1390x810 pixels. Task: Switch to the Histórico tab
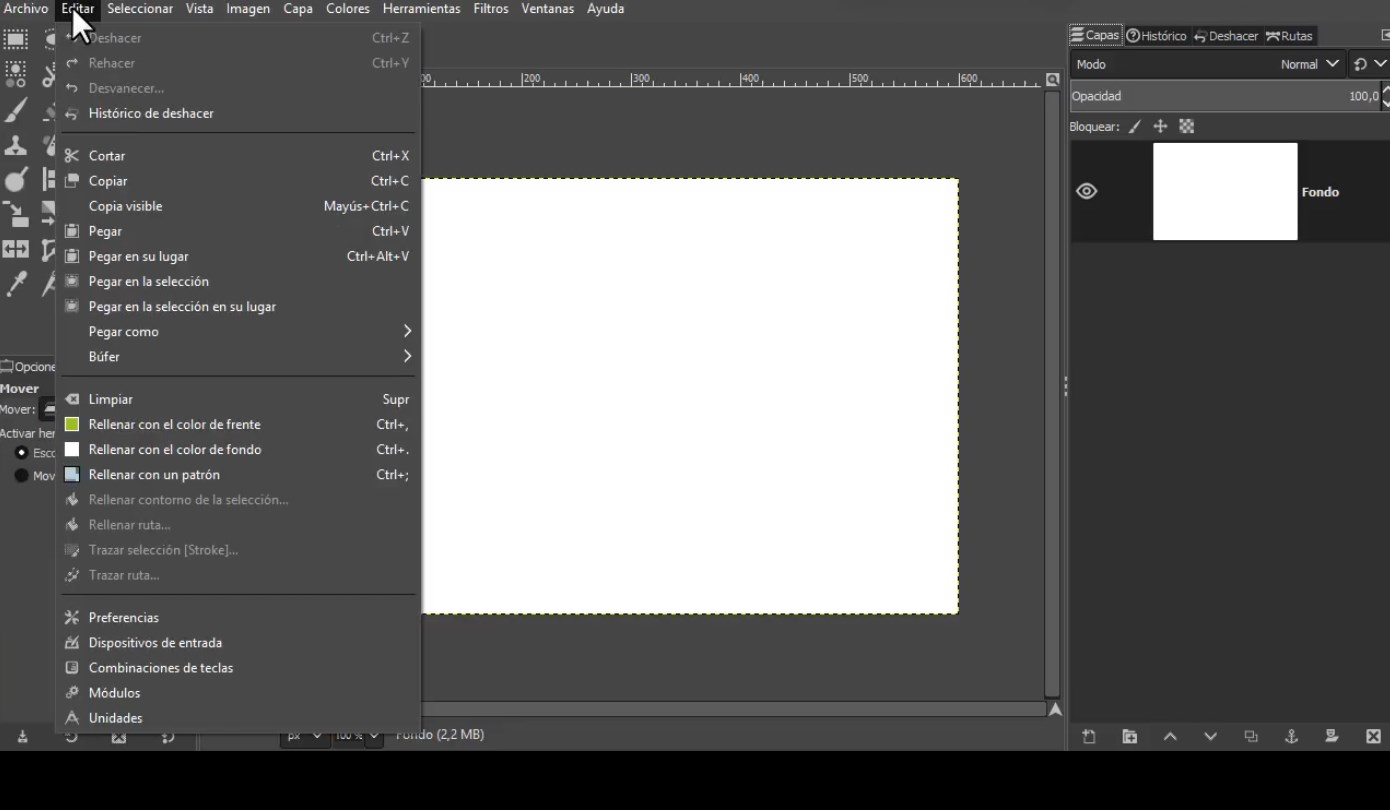click(x=1157, y=36)
